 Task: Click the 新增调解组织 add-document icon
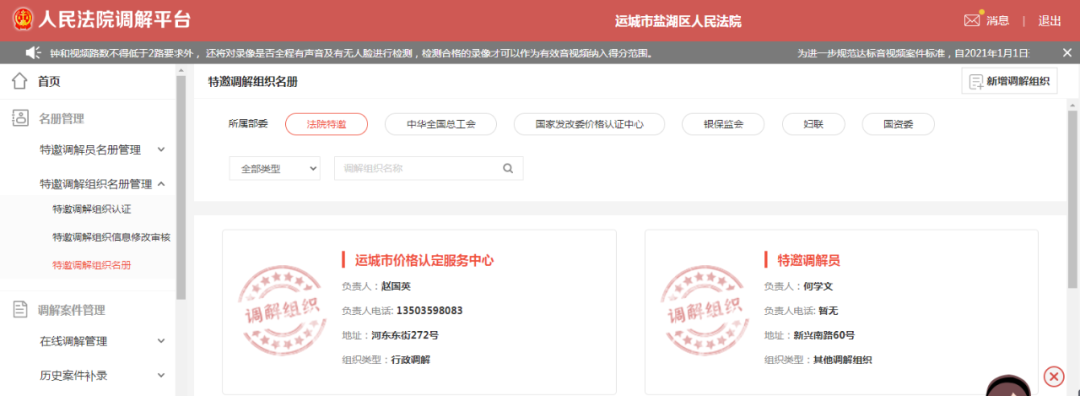(x=975, y=81)
